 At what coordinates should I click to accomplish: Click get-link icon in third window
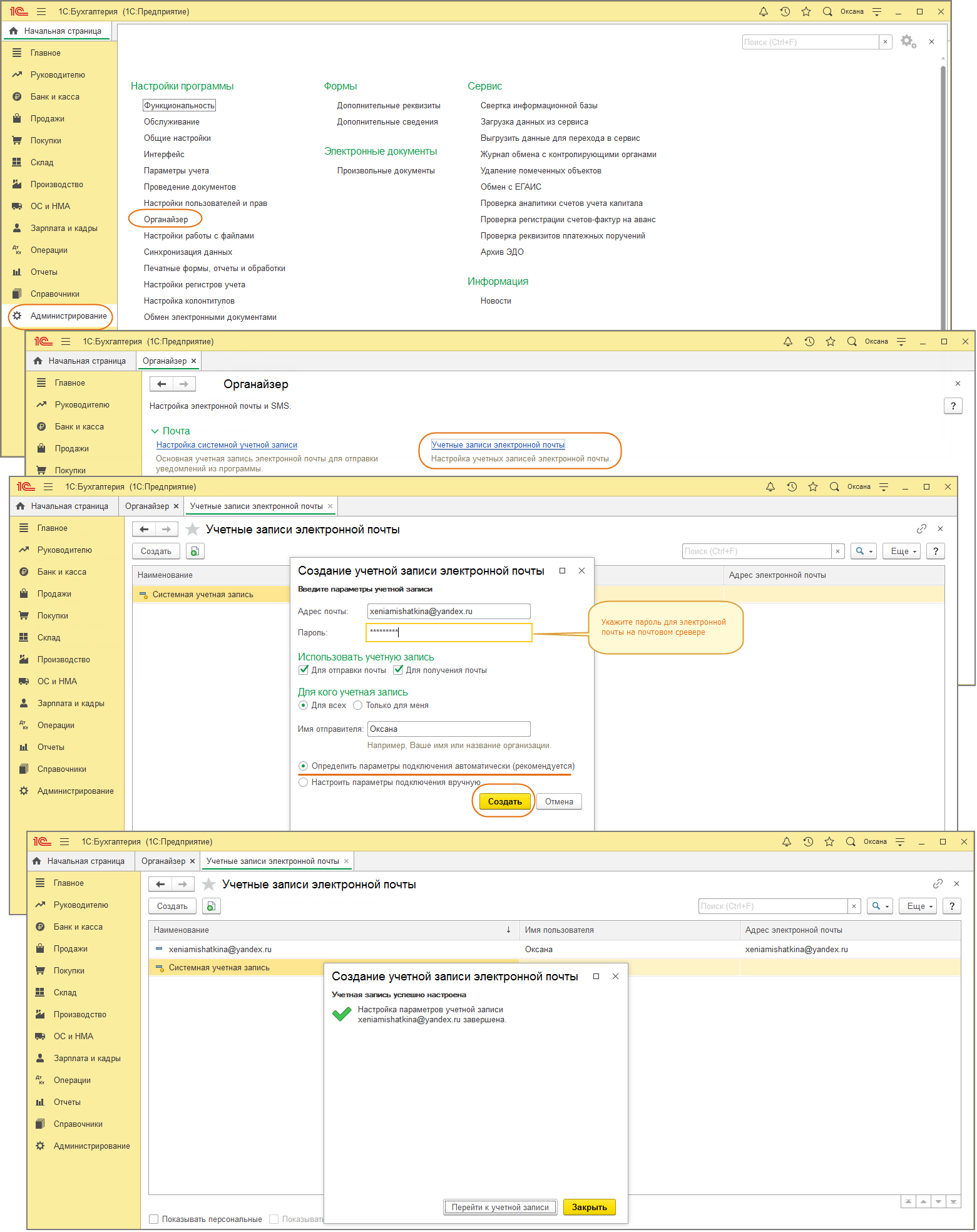[921, 529]
